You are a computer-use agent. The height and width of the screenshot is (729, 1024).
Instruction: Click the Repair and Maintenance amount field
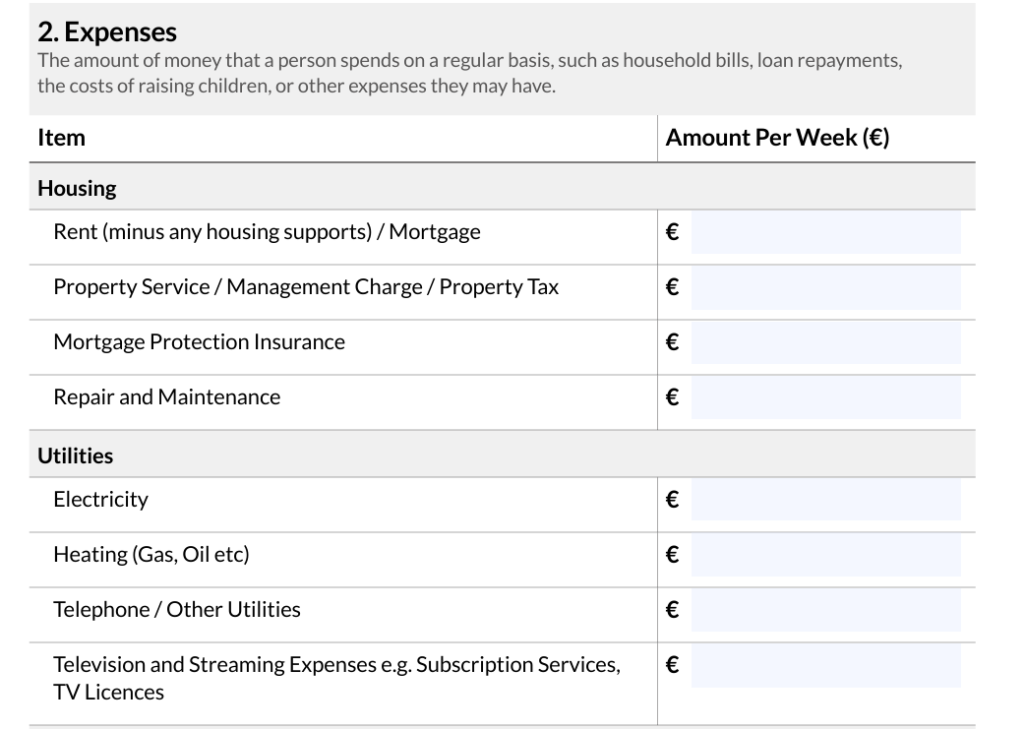click(825, 397)
